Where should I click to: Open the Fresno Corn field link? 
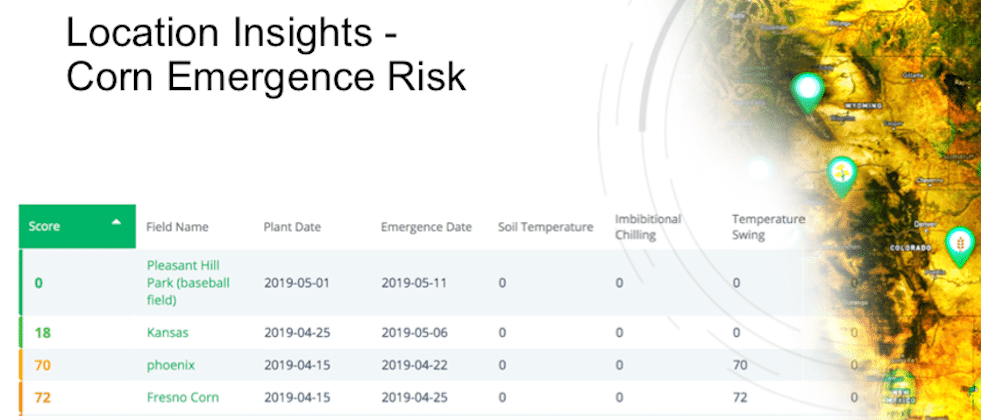click(183, 397)
